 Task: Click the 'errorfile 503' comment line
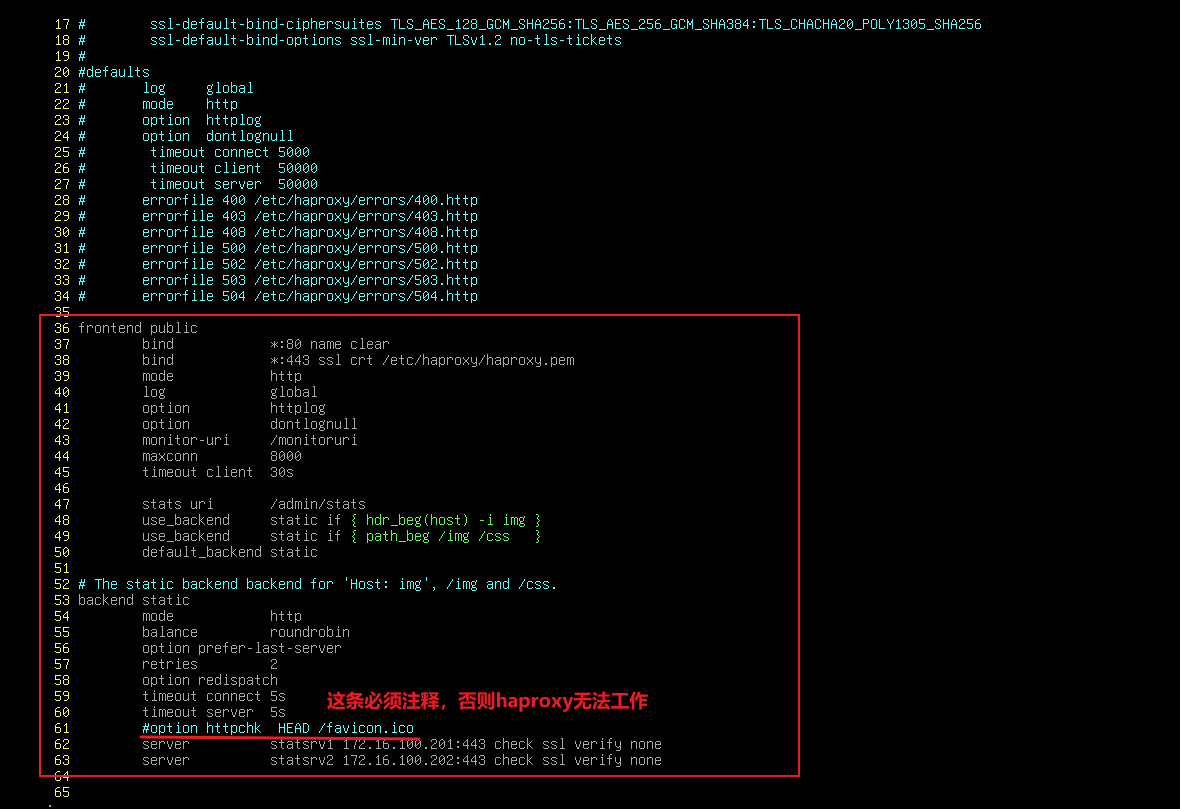(278, 280)
